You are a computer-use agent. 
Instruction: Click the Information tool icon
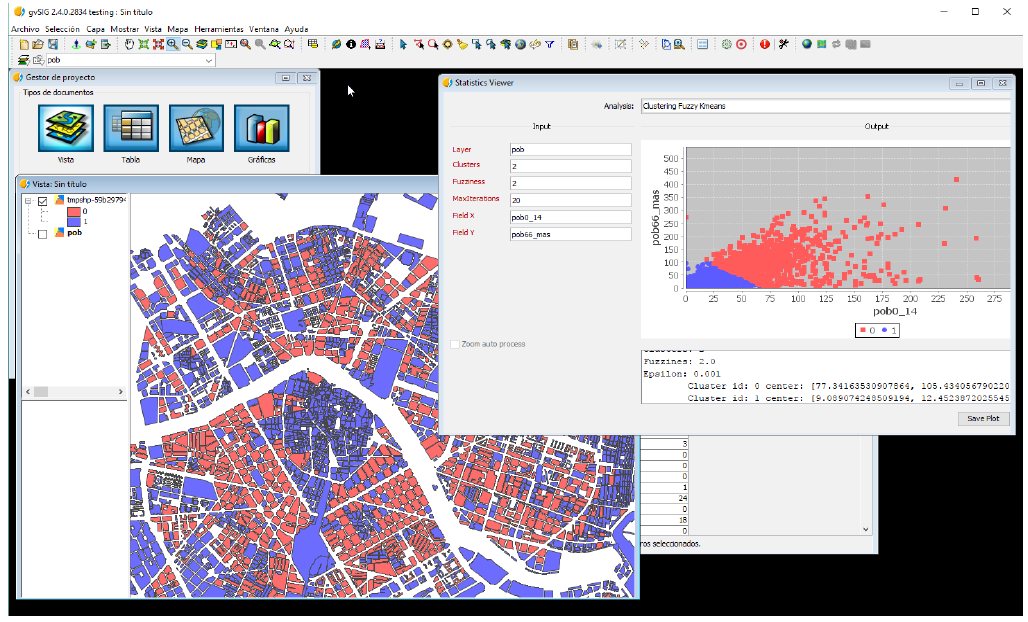pos(351,44)
